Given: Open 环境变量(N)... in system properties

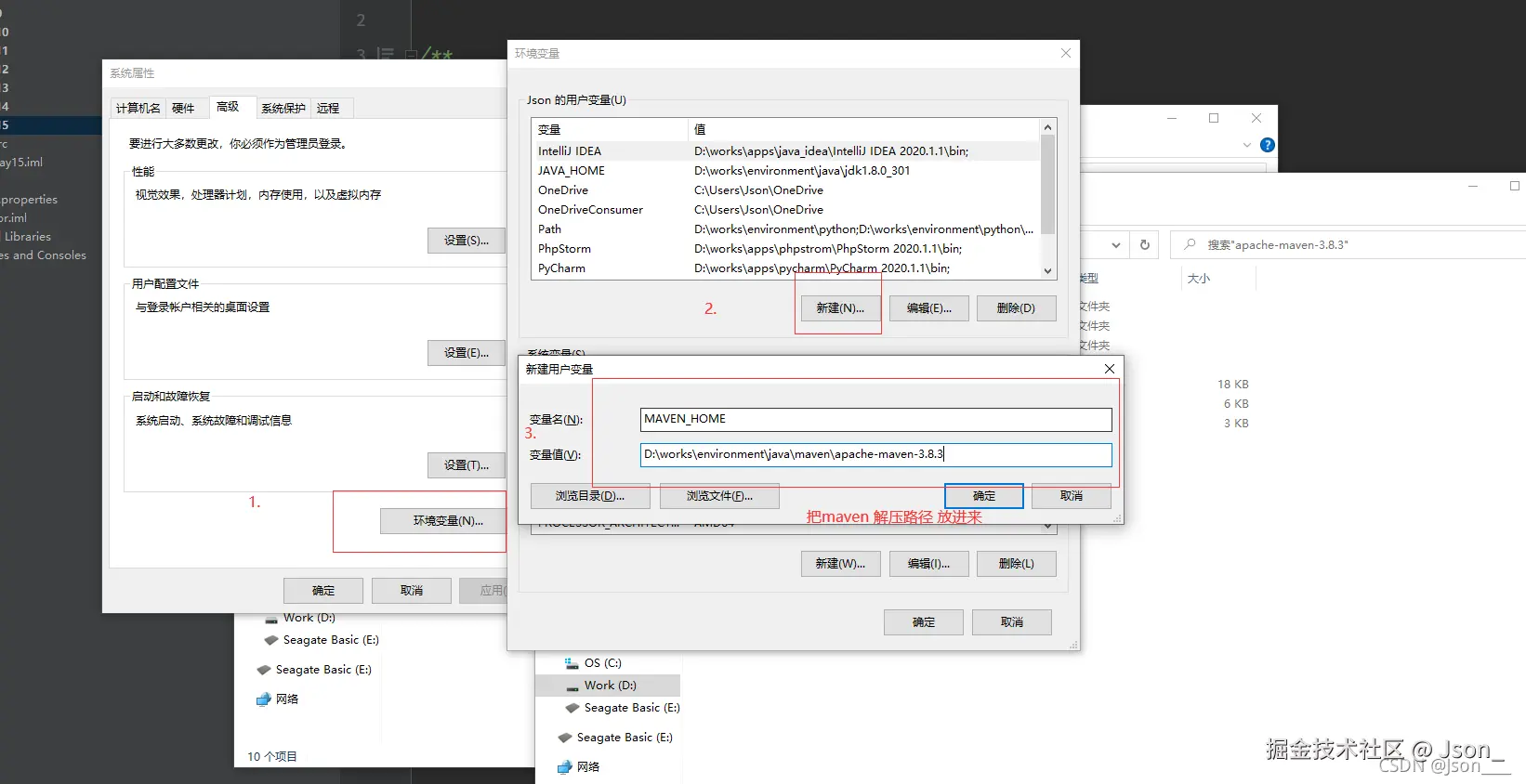Looking at the screenshot, I should (443, 521).
